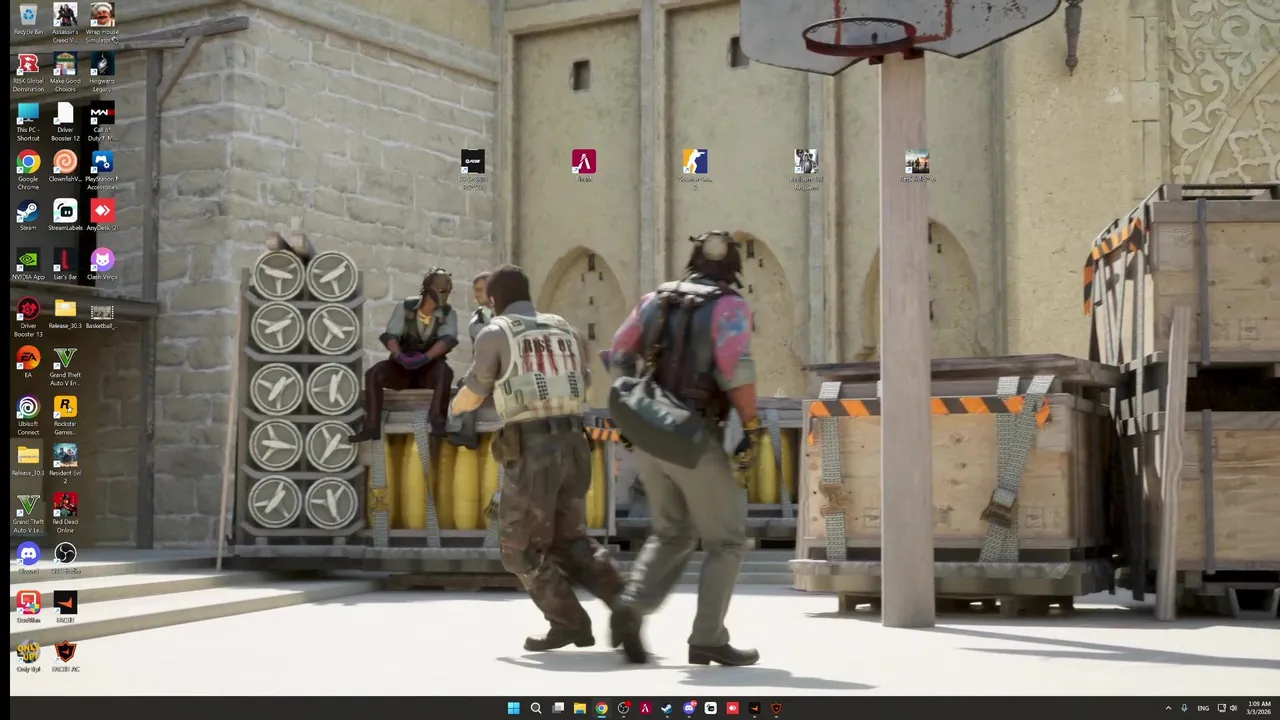Launch the Call of Duty desktop shortcut
The width and height of the screenshot is (1280, 720).
[102, 119]
